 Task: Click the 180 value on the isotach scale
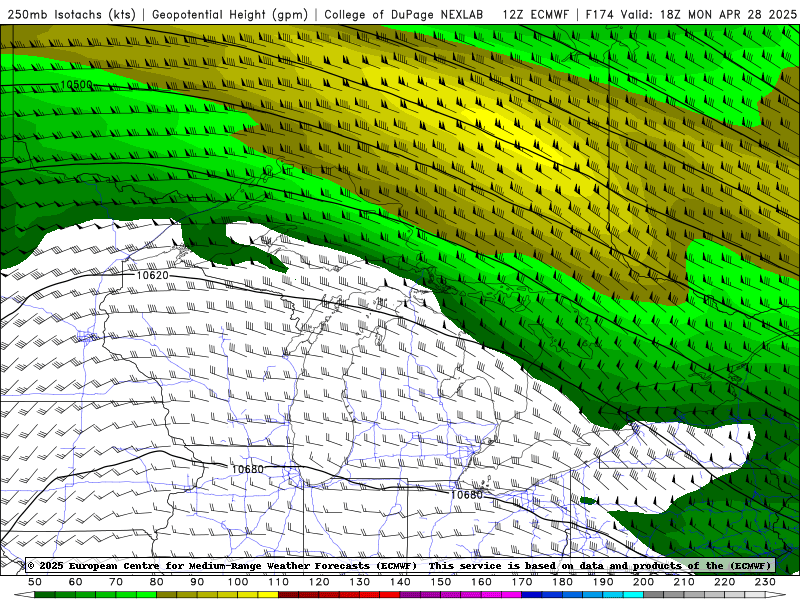[563, 582]
